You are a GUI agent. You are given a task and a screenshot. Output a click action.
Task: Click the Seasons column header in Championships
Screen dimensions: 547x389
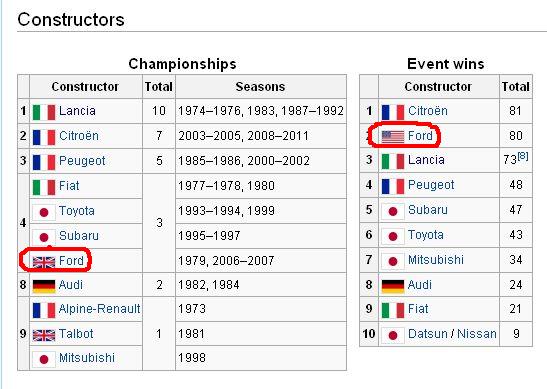pyautogui.click(x=261, y=87)
